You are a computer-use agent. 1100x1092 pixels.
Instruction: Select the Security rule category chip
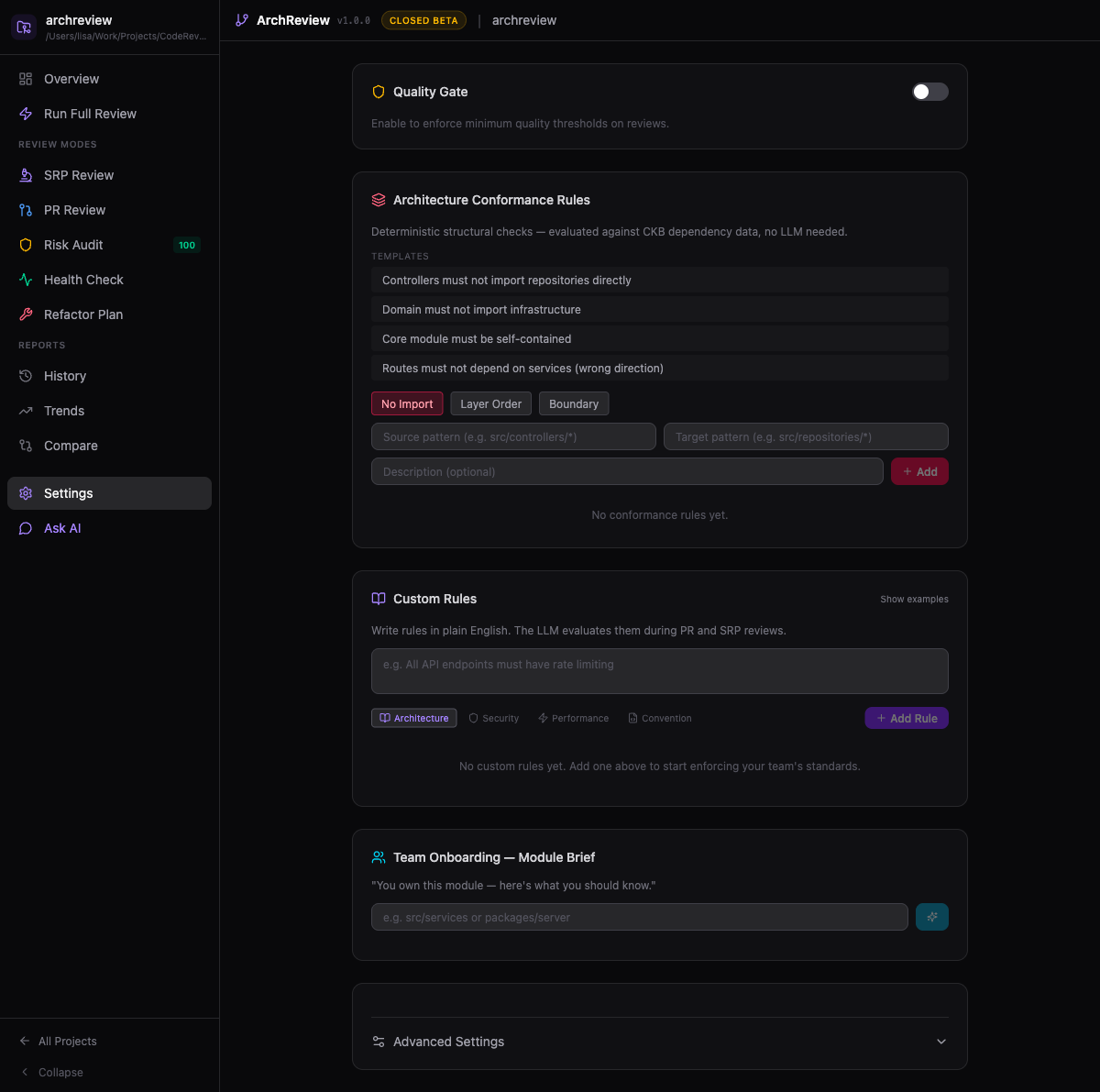tap(493, 718)
